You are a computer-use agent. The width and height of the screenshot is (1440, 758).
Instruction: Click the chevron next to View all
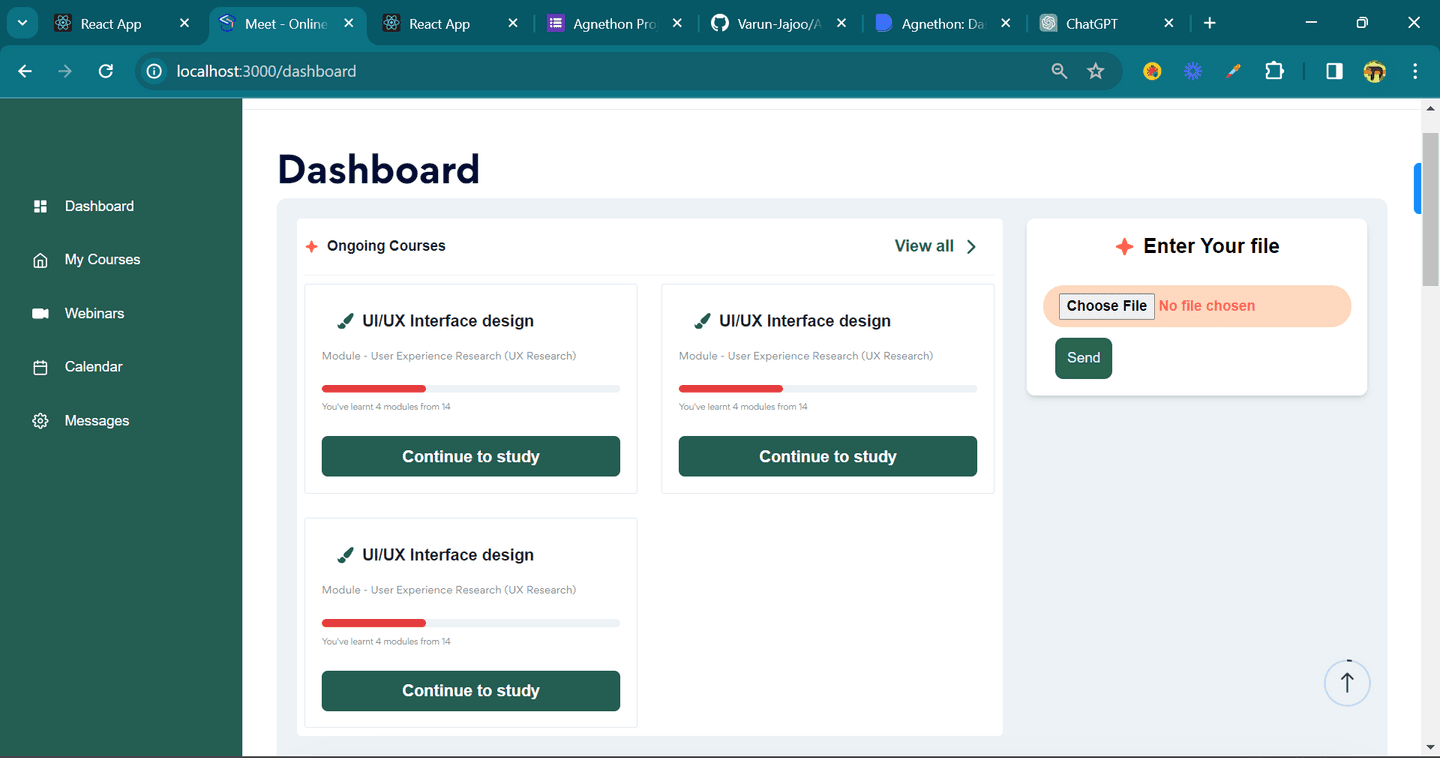pyautogui.click(x=971, y=247)
